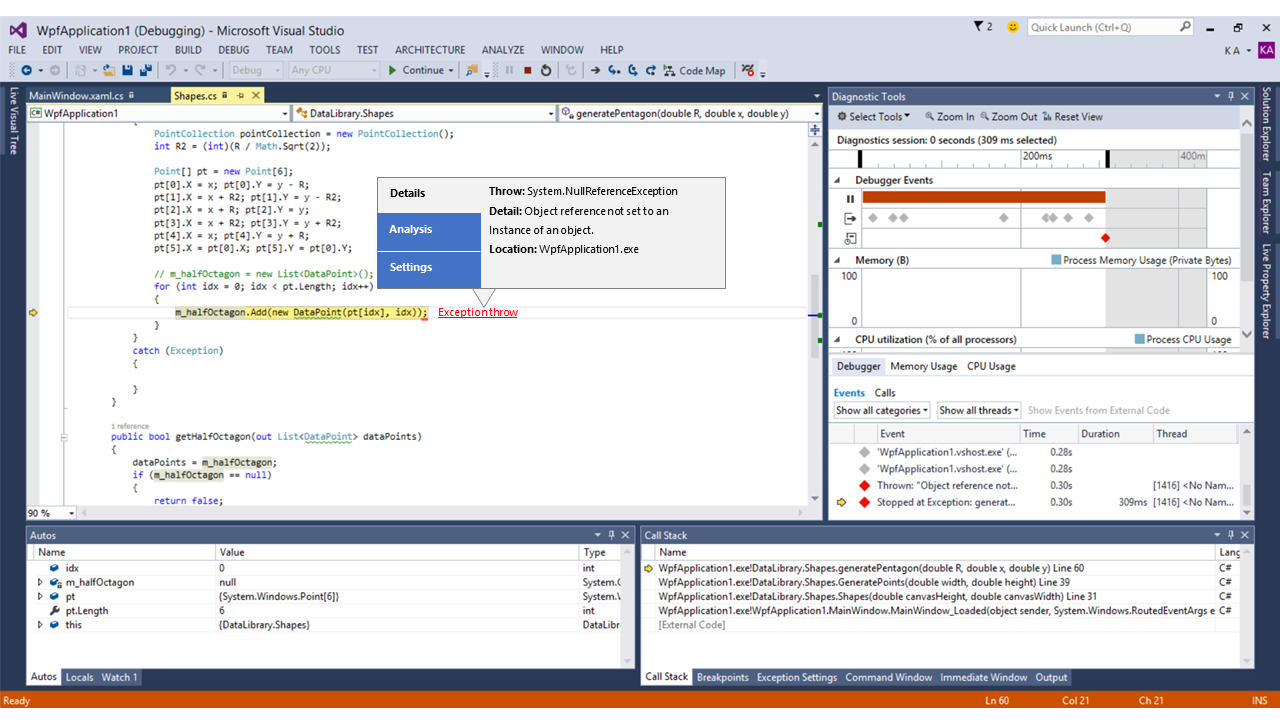Open the Debug configuration dropdown

click(255, 70)
